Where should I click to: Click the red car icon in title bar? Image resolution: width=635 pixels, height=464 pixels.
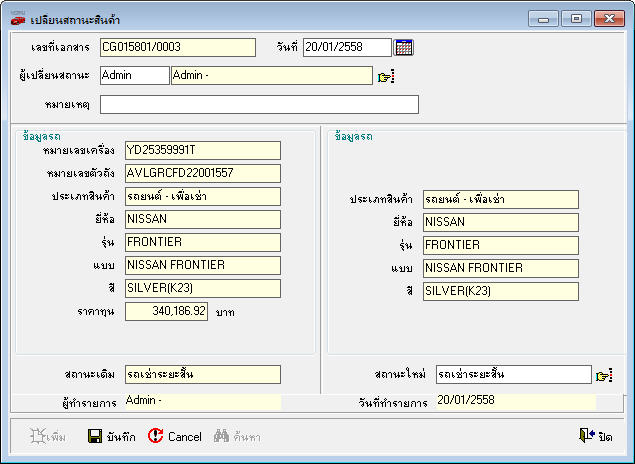click(18, 19)
